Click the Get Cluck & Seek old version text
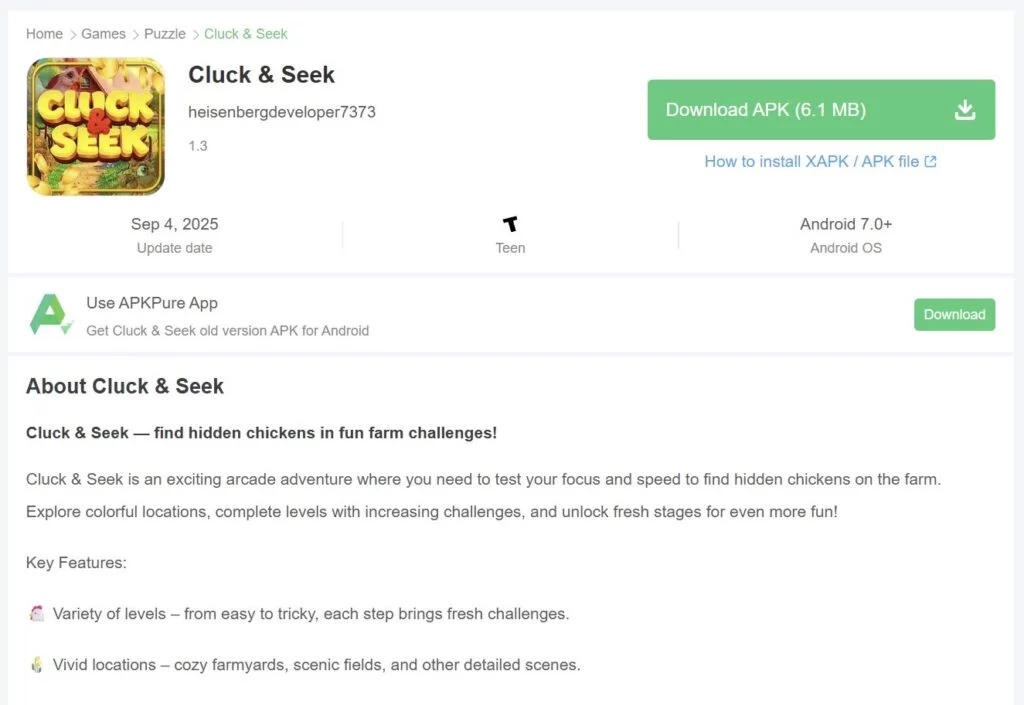The image size is (1024, 705). (x=228, y=330)
